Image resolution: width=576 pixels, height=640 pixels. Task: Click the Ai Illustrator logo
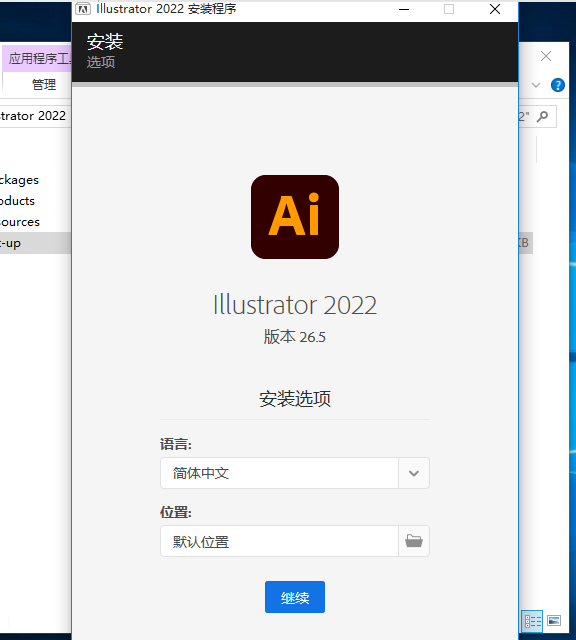pos(295,217)
